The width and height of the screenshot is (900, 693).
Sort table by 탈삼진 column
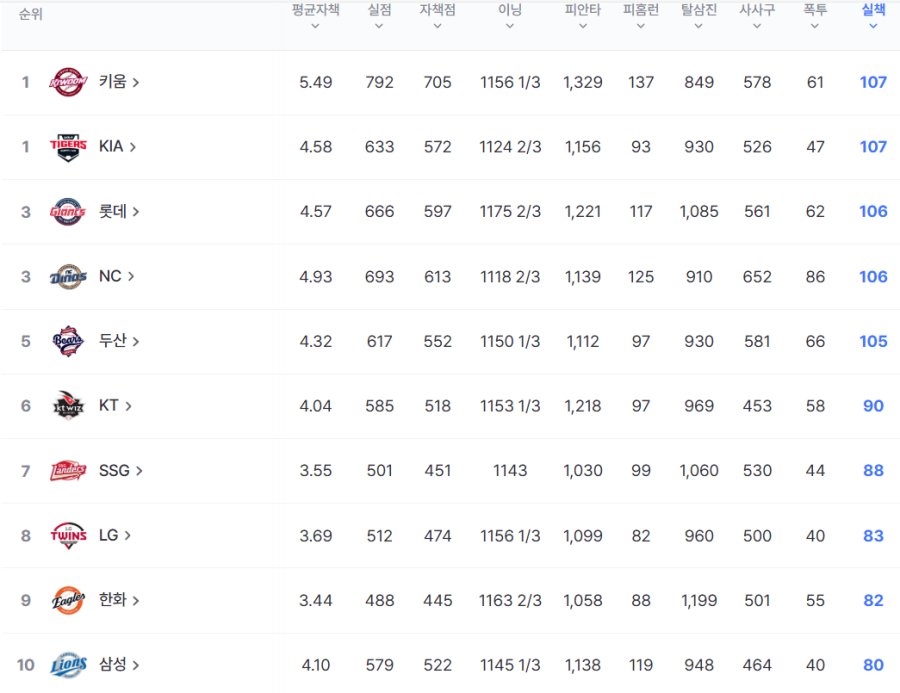(x=699, y=16)
